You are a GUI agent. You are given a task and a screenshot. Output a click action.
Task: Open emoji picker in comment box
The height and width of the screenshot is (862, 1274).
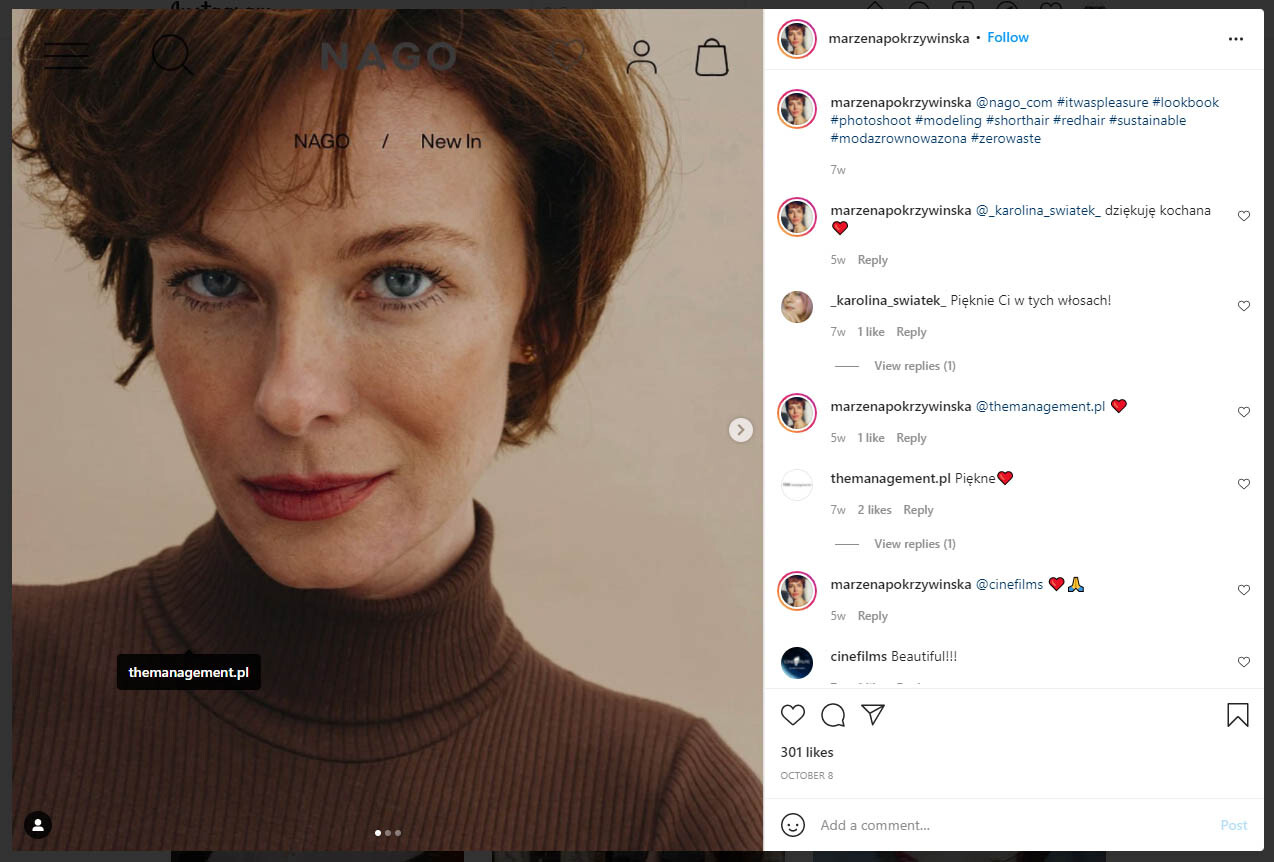click(x=793, y=825)
